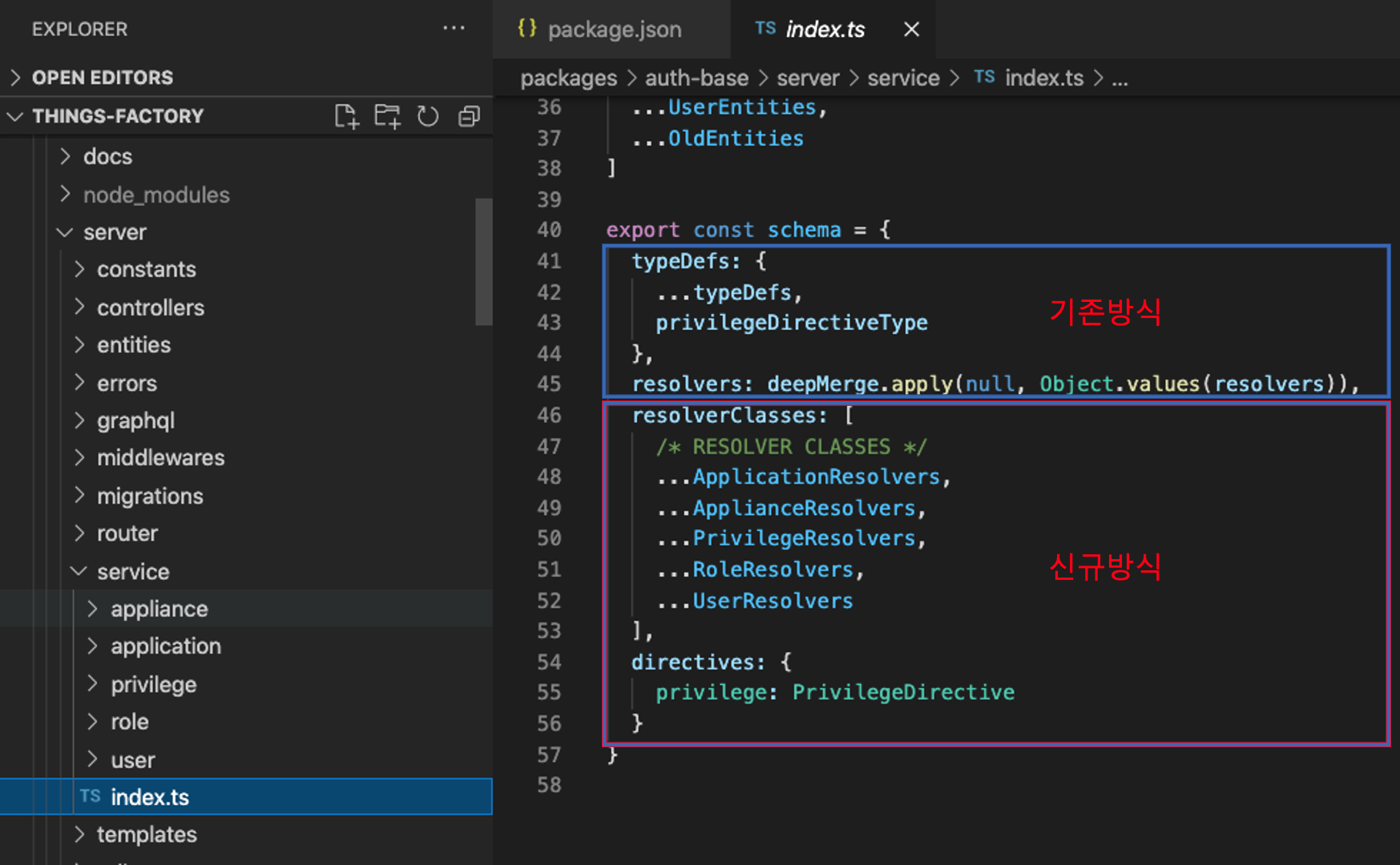Collapse the service folder
The image size is (1400, 865).
pyautogui.click(x=246, y=572)
